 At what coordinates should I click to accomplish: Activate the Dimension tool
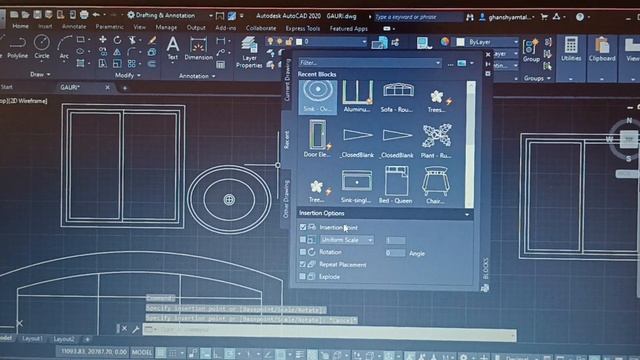(198, 49)
